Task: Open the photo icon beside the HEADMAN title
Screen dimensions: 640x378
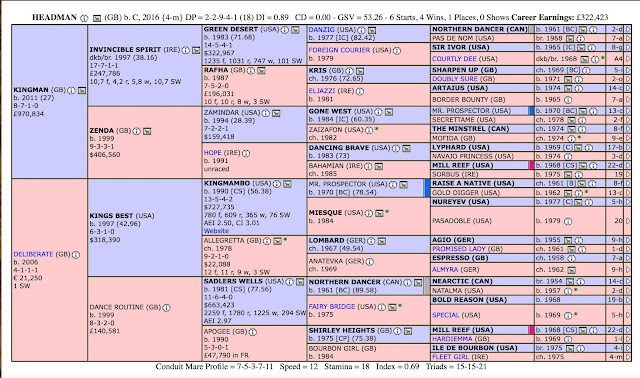Action: click(97, 18)
